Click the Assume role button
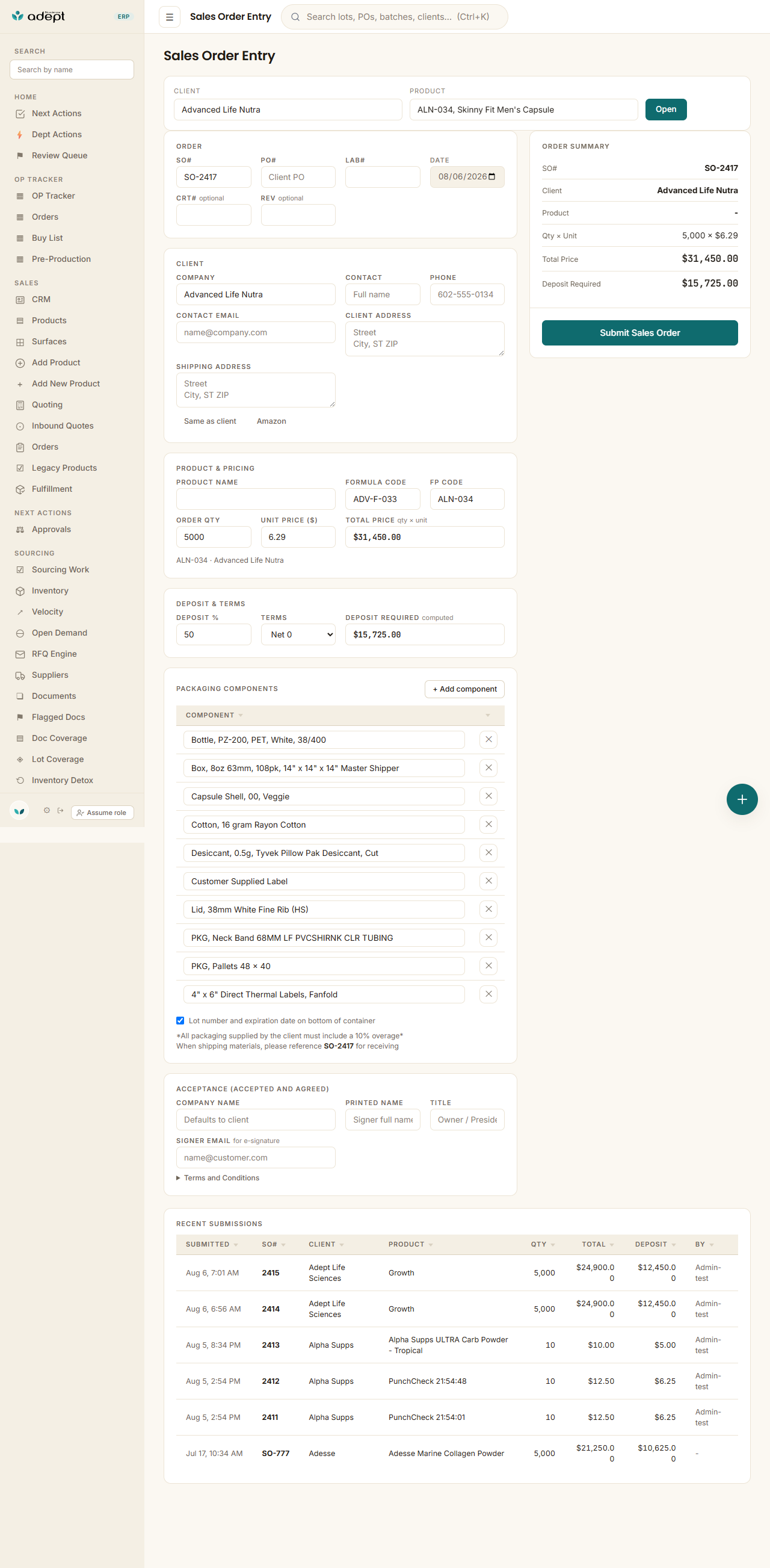 pos(102,813)
